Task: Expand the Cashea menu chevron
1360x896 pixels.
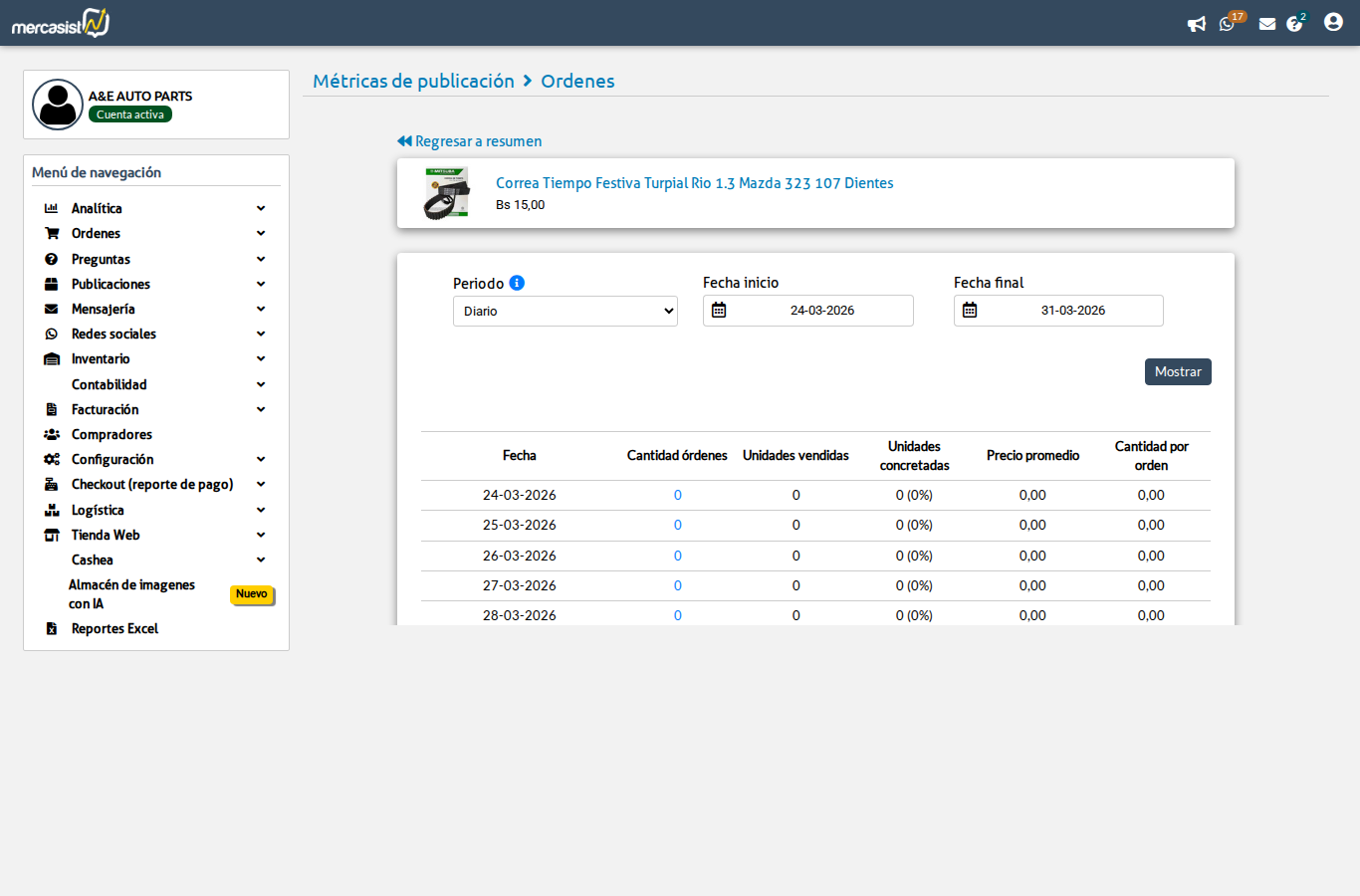Action: [x=261, y=560]
